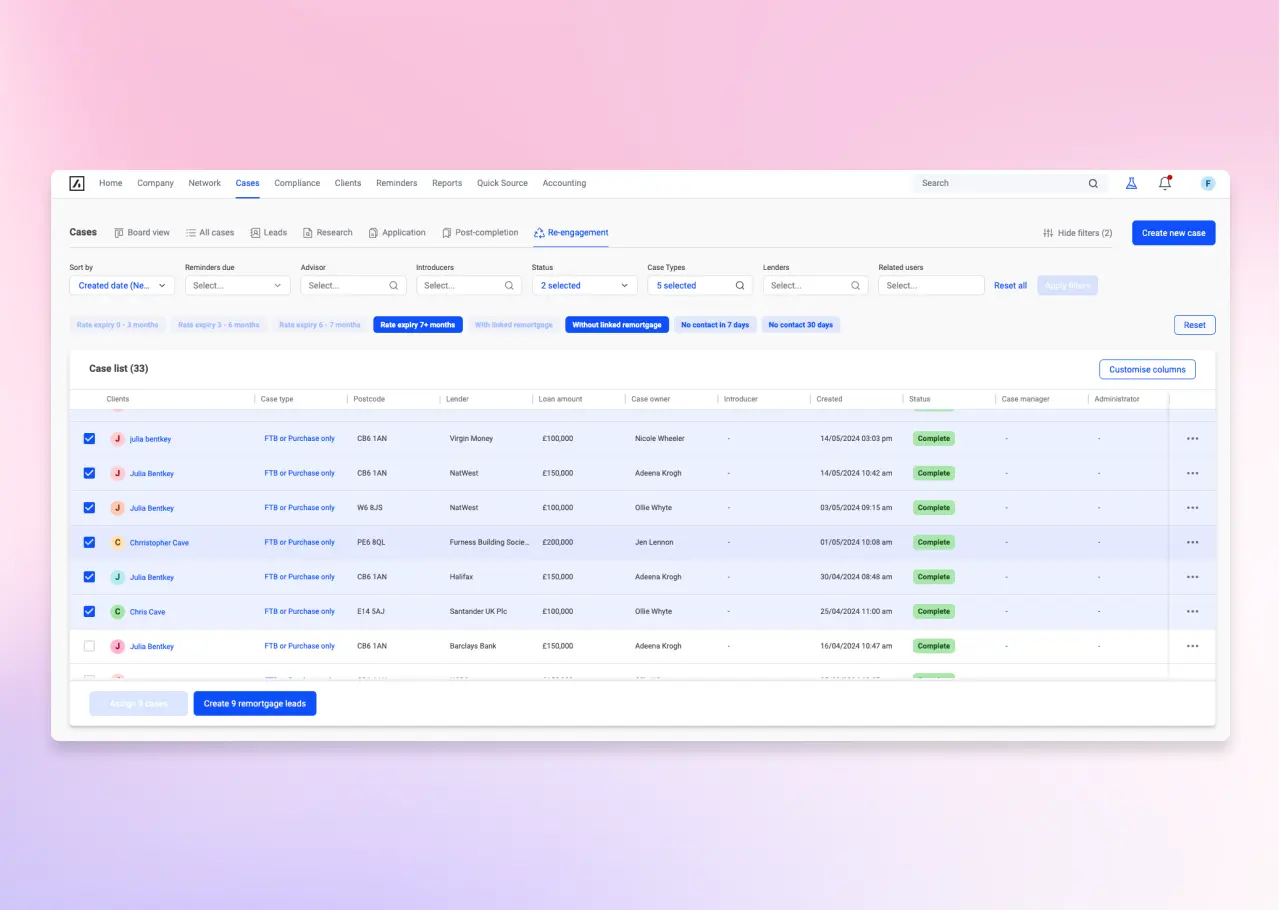Image resolution: width=1280 pixels, height=910 pixels.
Task: Open the Lenders select field
Action: coord(816,285)
